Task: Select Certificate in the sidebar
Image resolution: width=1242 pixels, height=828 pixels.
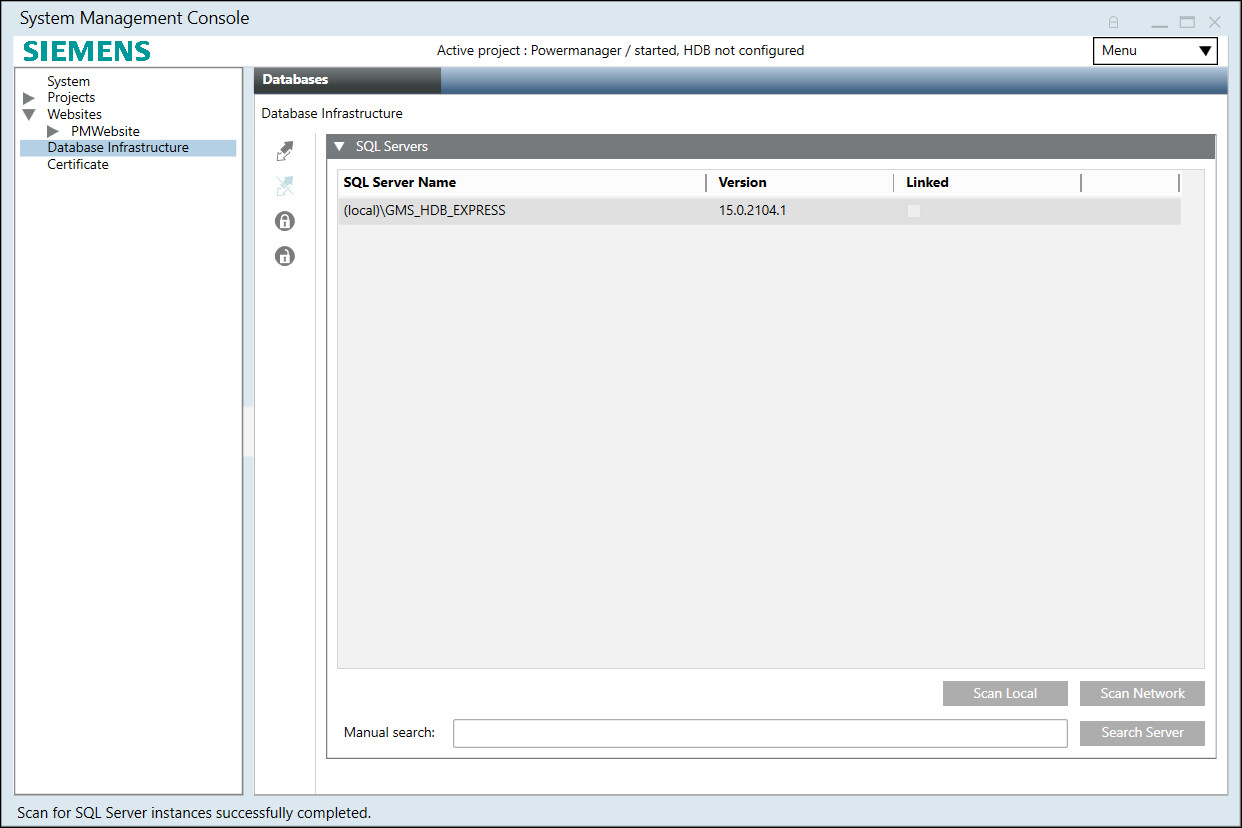Action: click(77, 164)
